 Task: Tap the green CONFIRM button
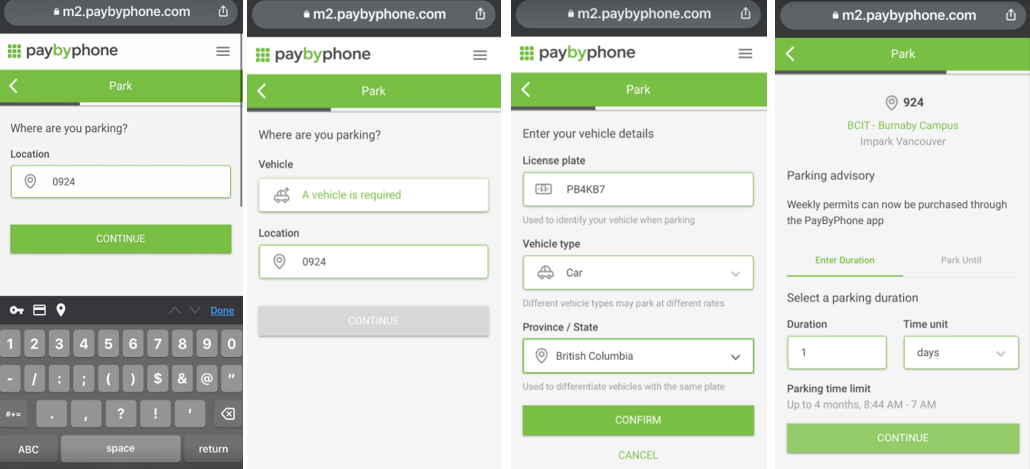pos(638,420)
